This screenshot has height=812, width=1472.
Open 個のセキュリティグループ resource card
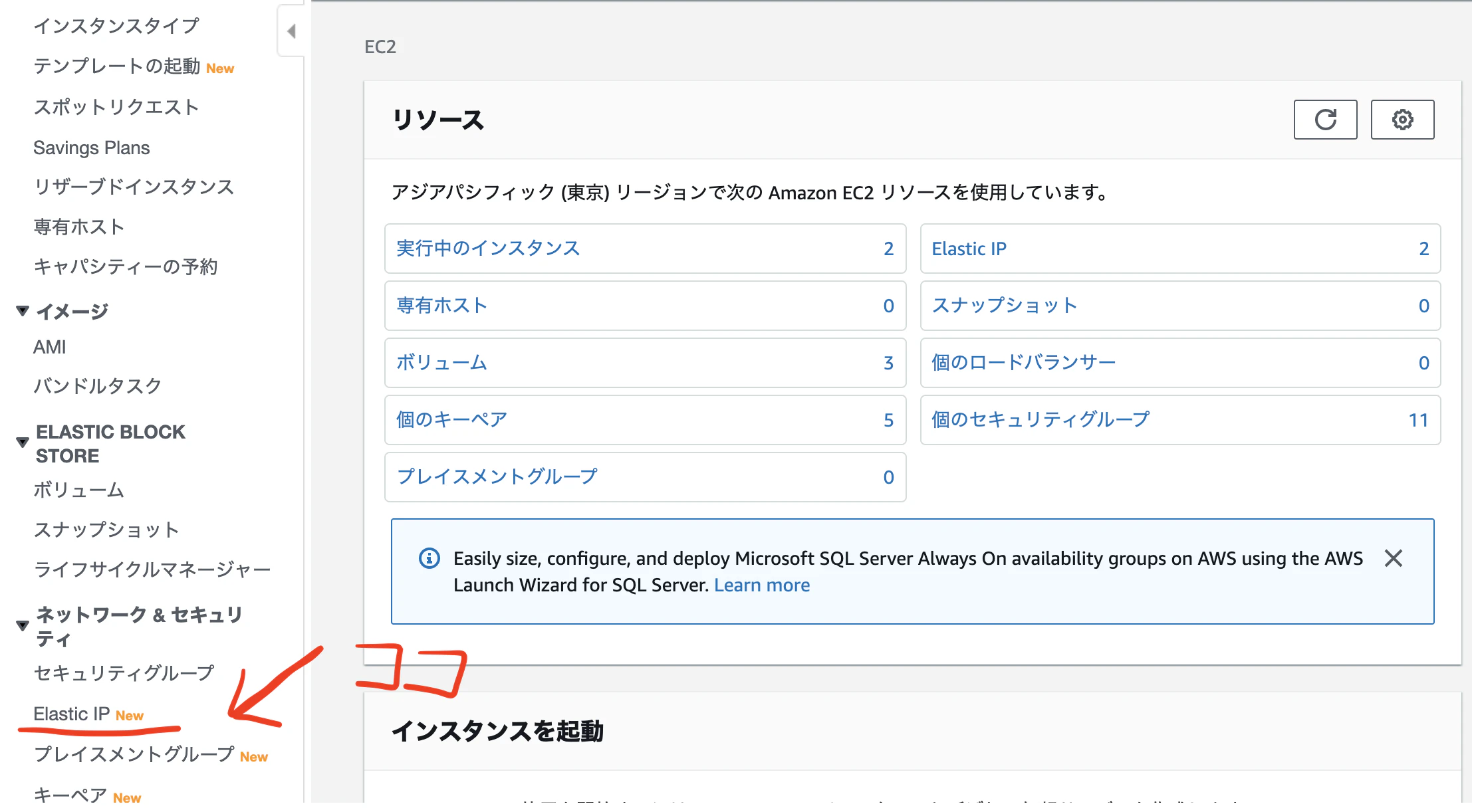[x=1180, y=420]
